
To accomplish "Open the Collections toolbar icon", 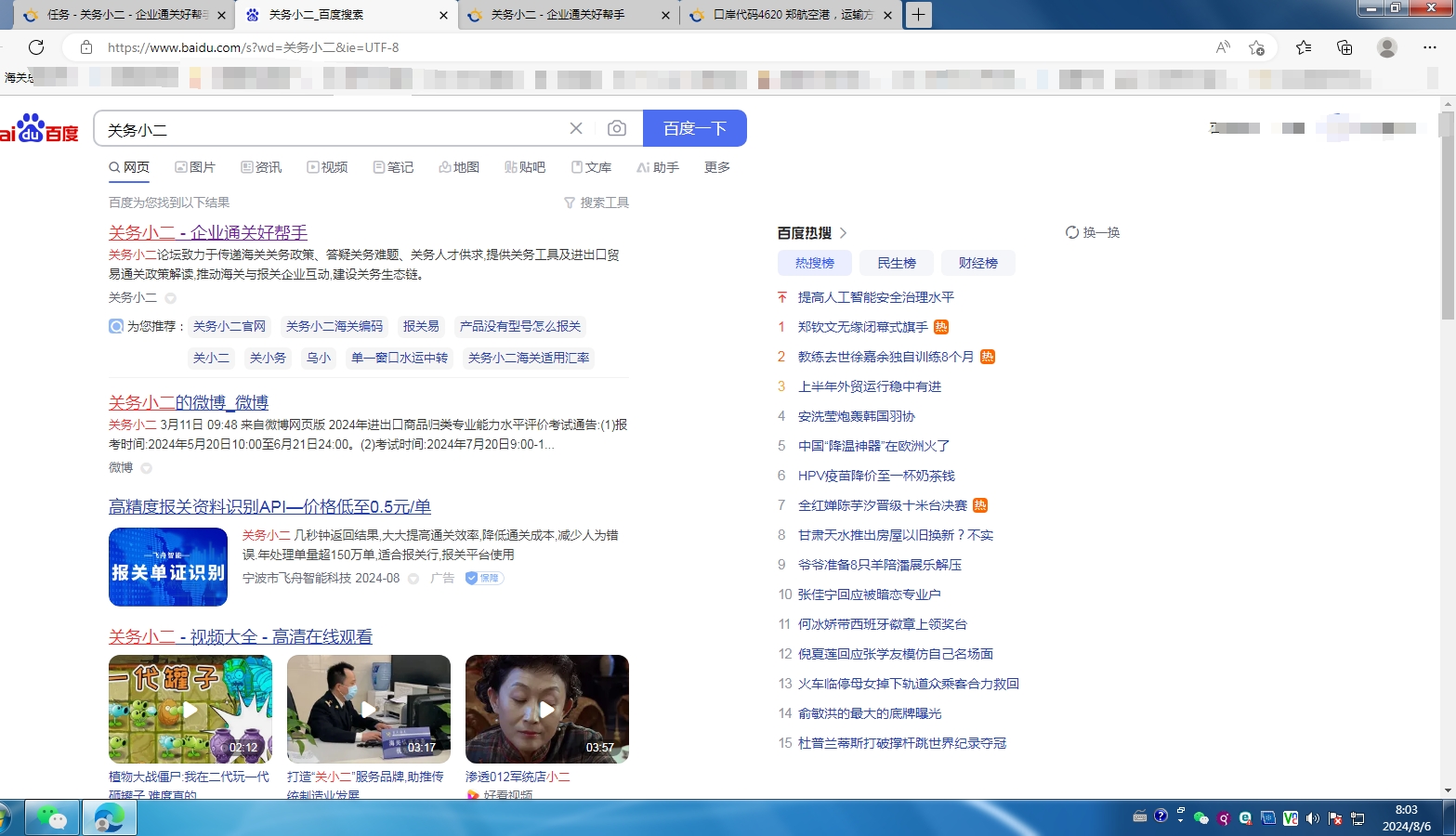I will [1345, 47].
